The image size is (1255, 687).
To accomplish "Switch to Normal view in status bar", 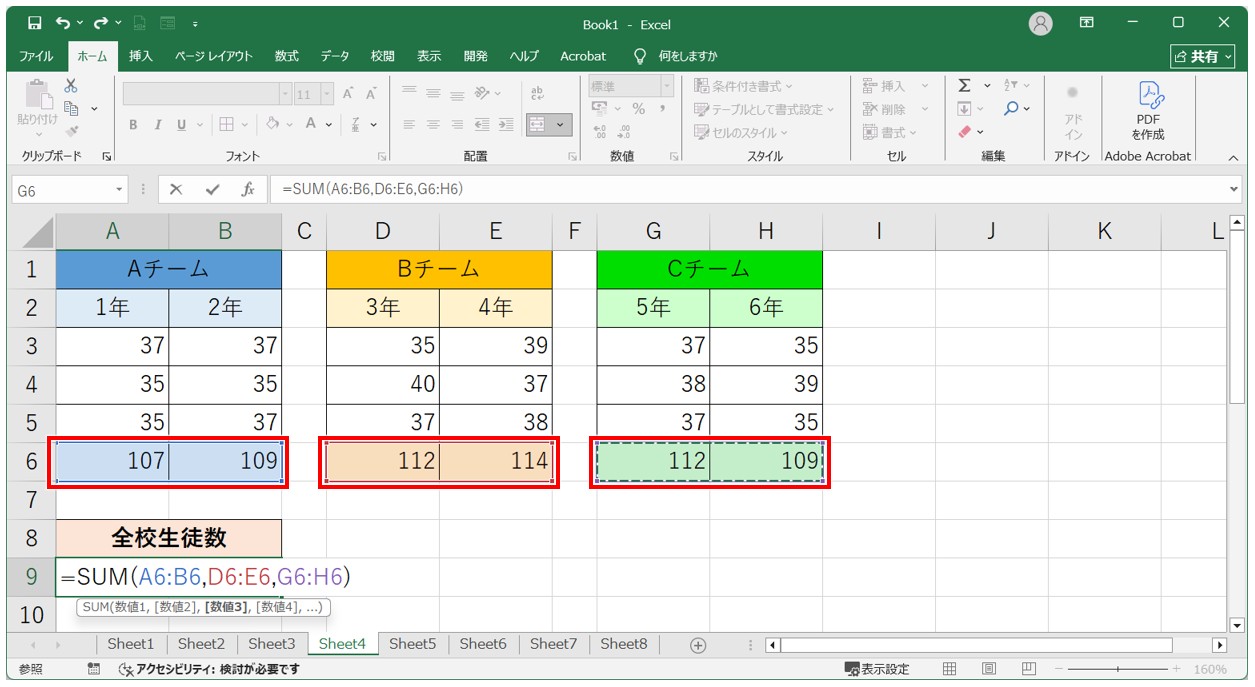I will point(950,669).
